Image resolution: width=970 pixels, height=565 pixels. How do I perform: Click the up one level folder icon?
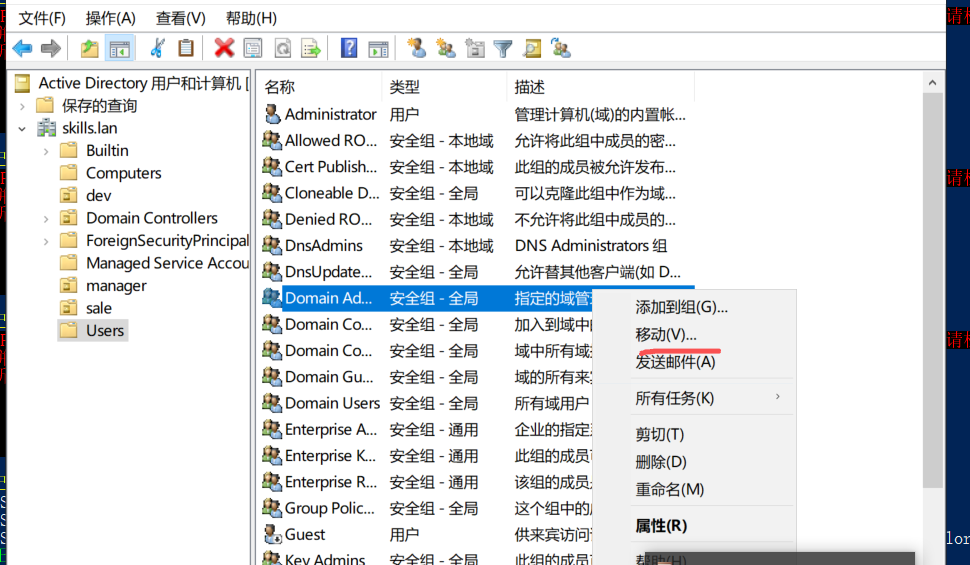click(90, 48)
